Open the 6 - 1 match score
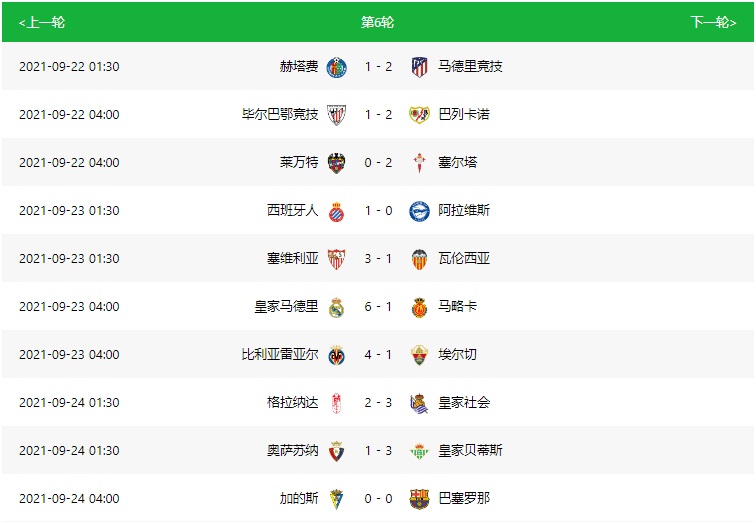 point(378,307)
